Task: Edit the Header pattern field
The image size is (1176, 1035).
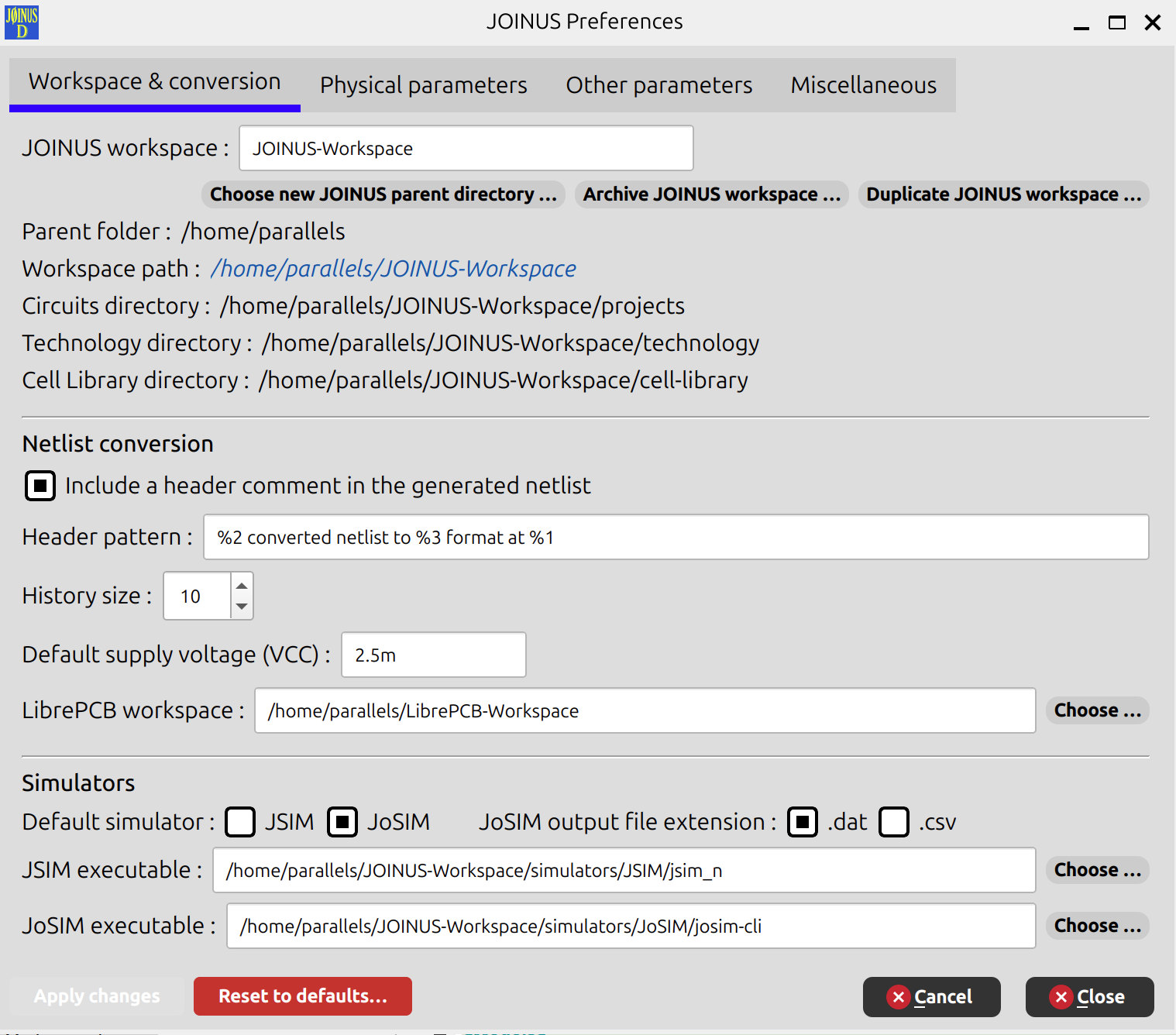Action: click(x=676, y=537)
